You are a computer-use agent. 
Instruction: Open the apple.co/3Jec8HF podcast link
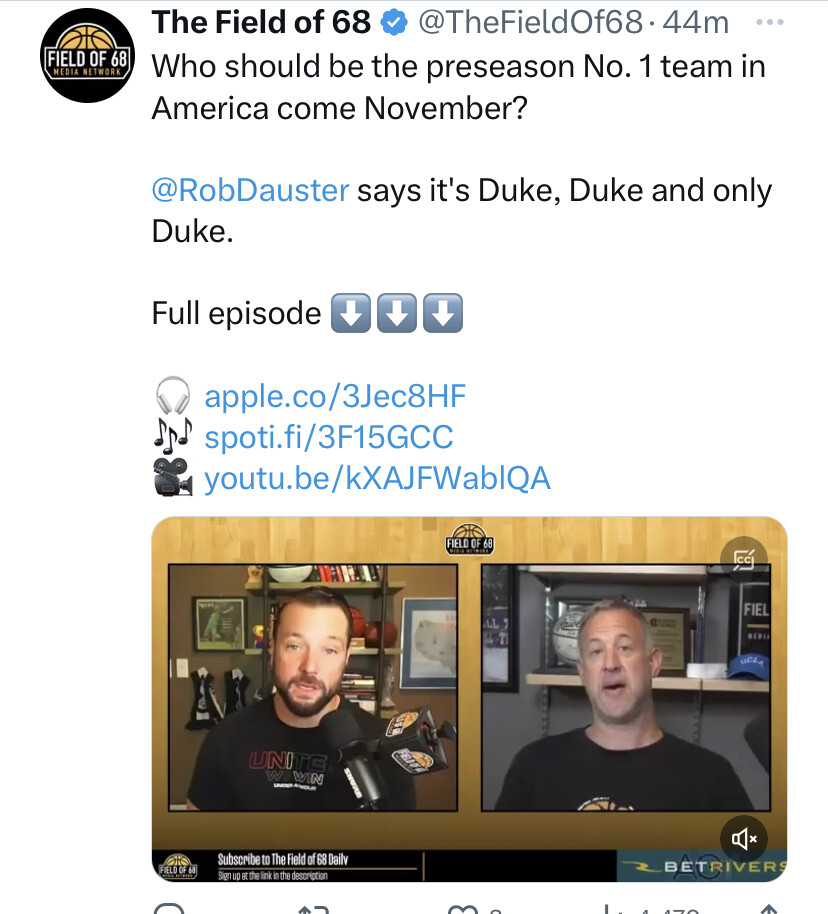335,396
